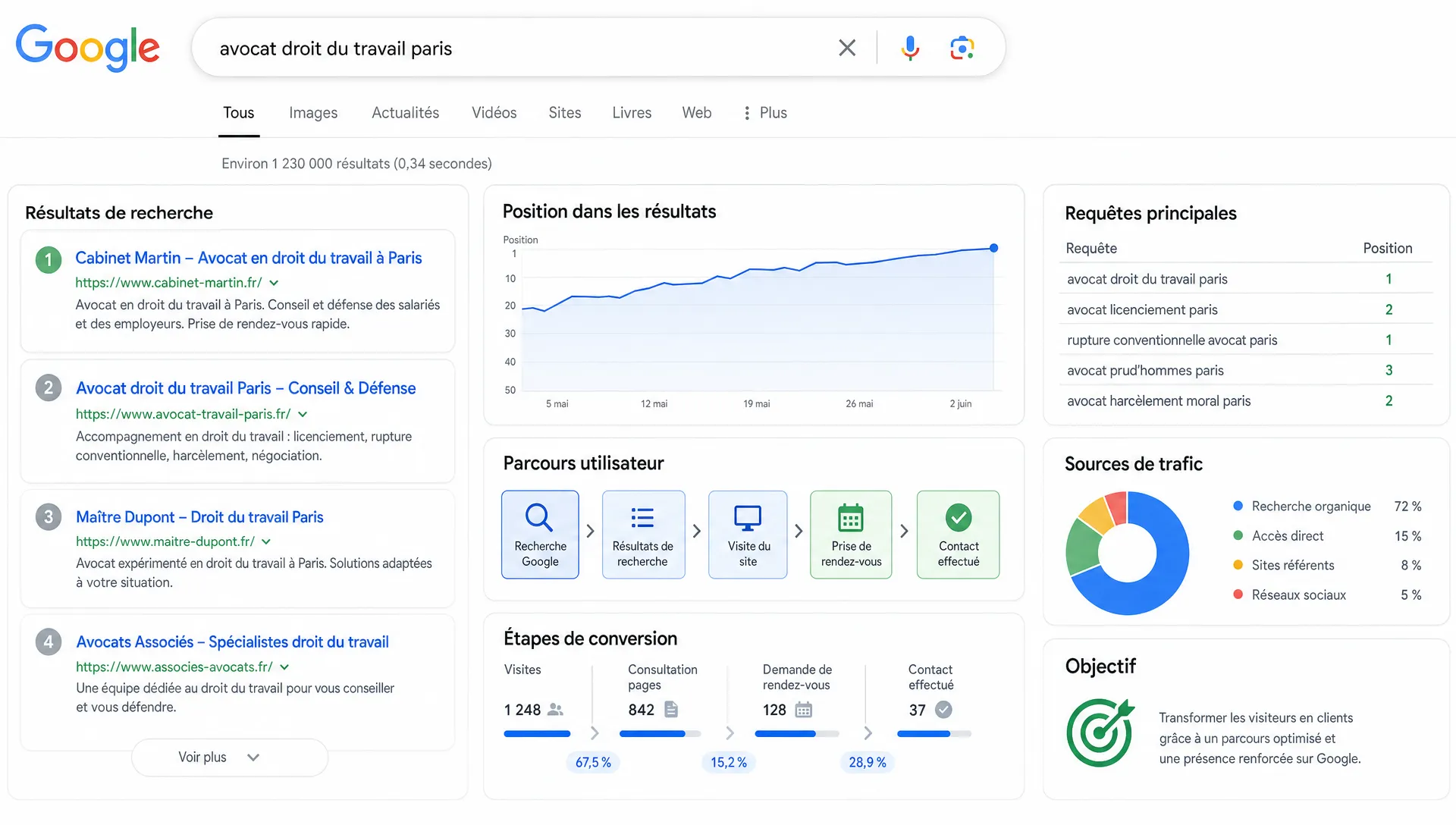Expand options next to maitre-dupont.fr URL

click(x=266, y=541)
